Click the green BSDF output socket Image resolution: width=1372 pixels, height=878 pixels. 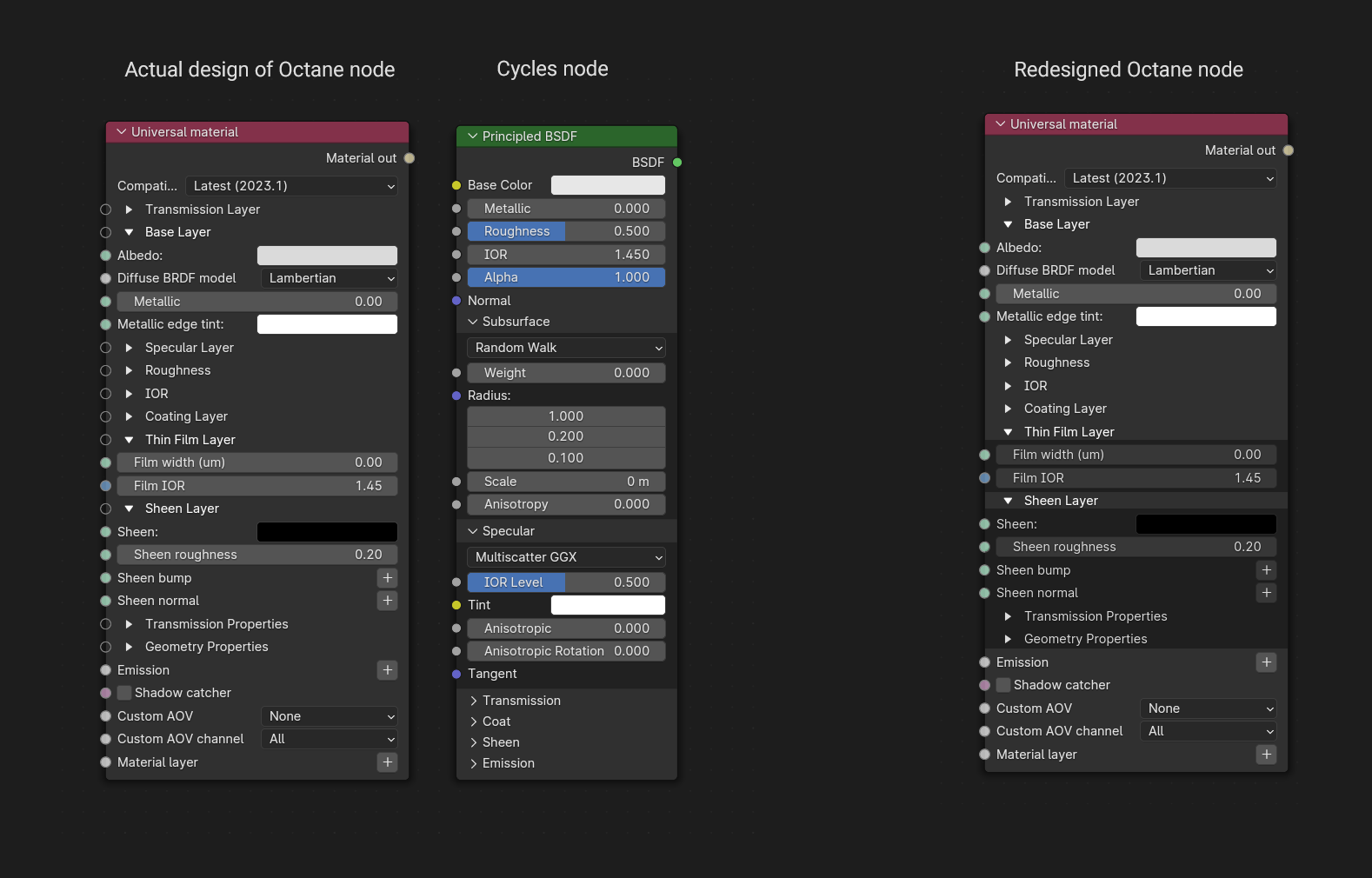pyautogui.click(x=677, y=163)
